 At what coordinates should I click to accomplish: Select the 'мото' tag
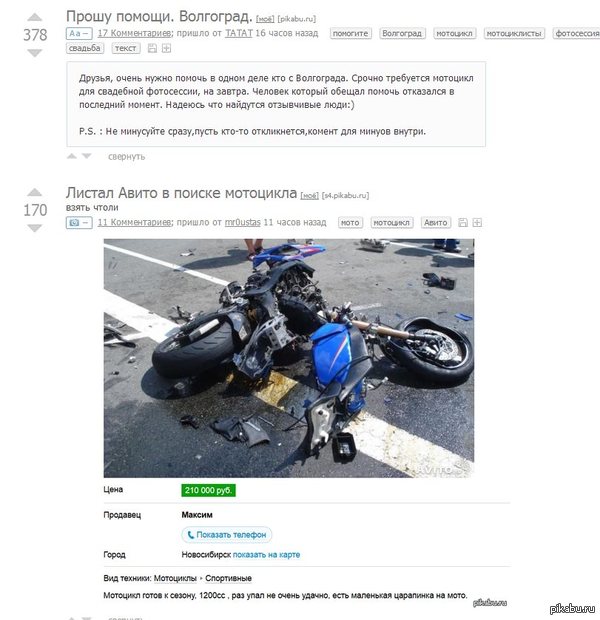pyautogui.click(x=350, y=223)
